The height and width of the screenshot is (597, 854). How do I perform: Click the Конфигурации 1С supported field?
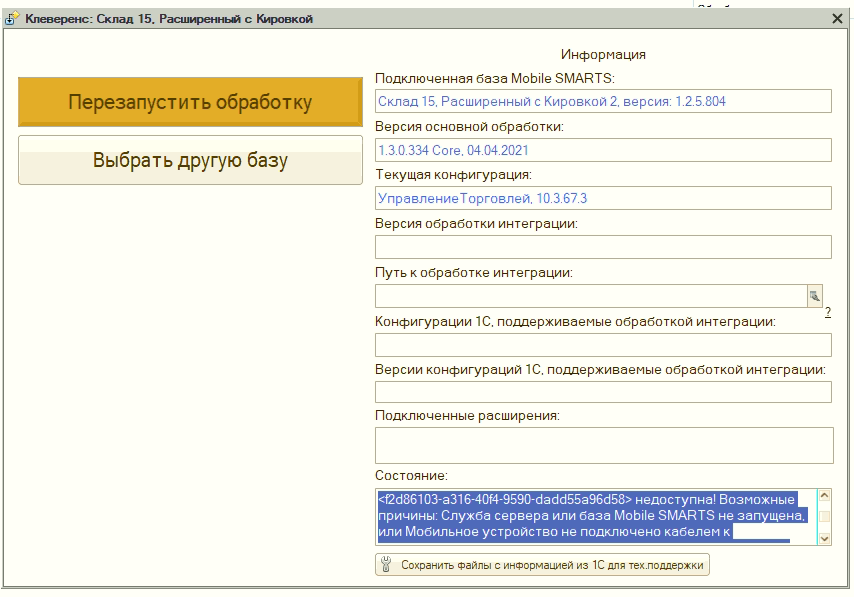point(603,345)
